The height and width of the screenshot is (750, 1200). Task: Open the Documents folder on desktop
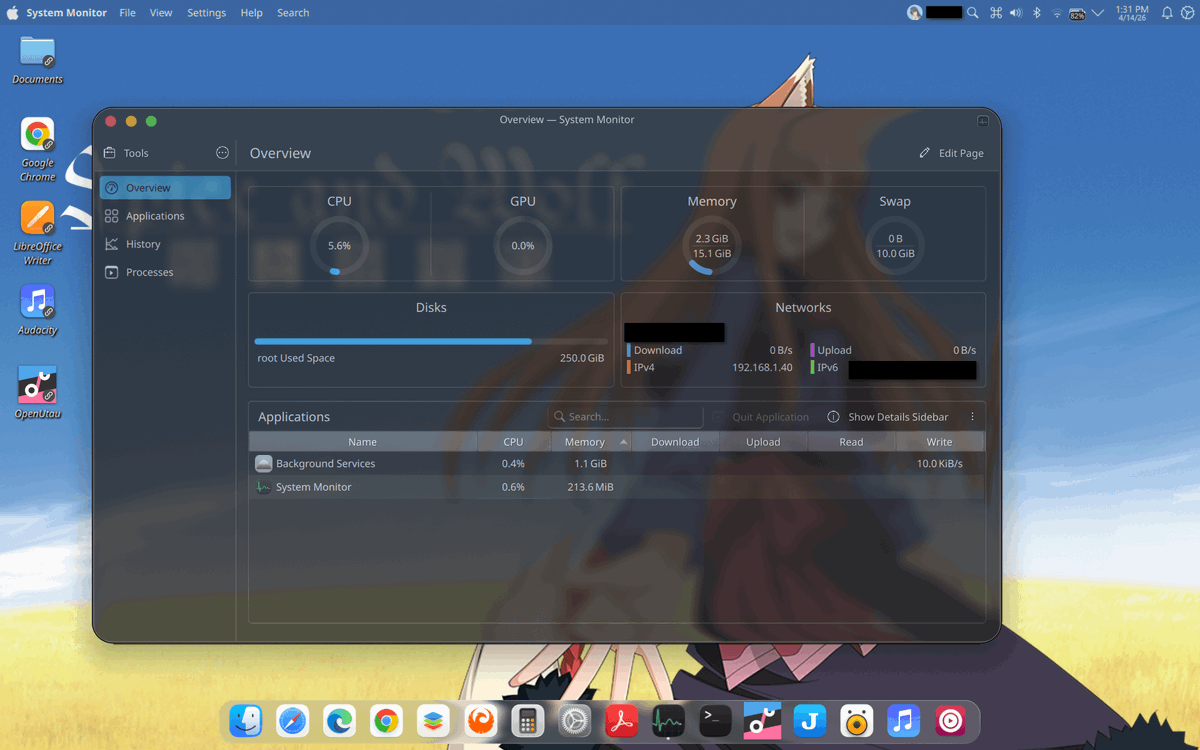[38, 60]
